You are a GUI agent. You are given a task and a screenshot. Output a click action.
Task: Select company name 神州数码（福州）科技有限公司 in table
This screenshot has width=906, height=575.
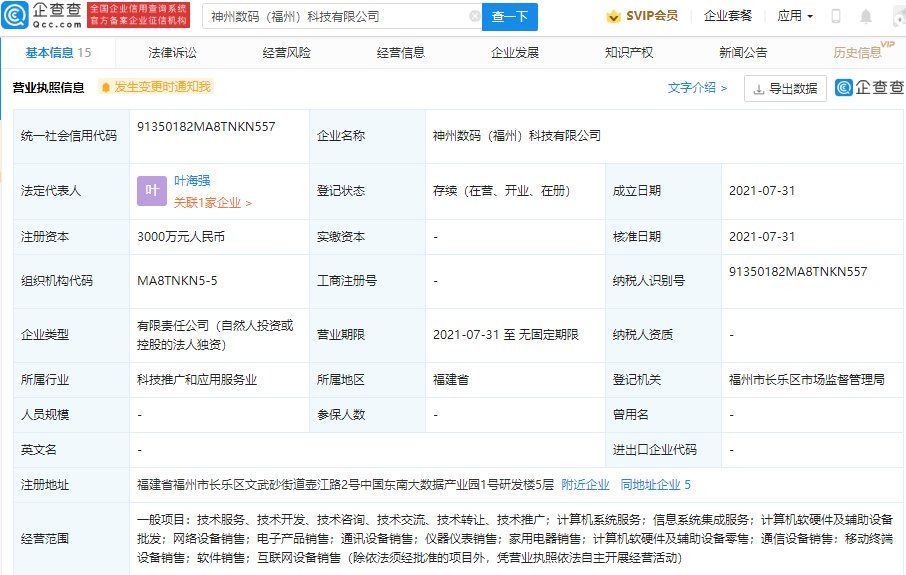click(x=517, y=136)
